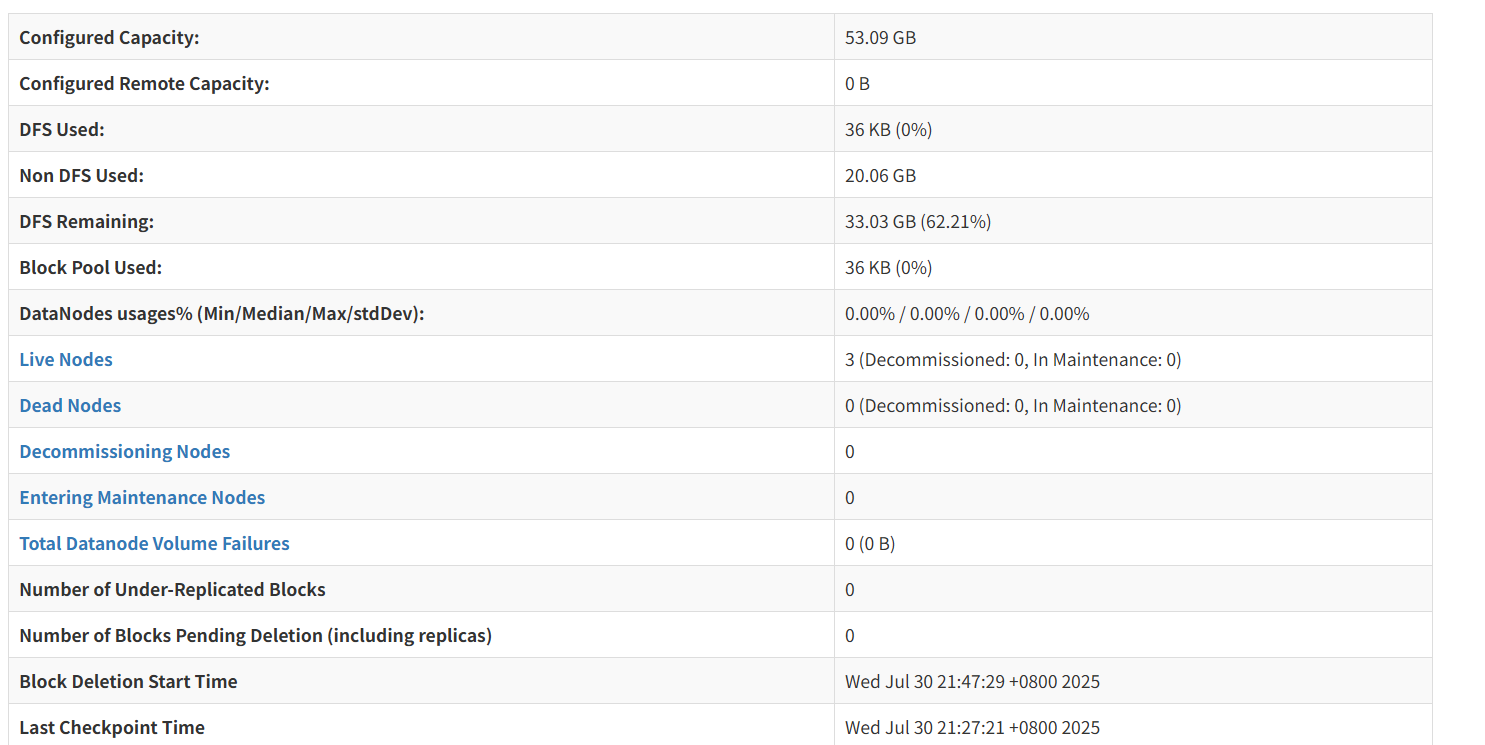
Task: Click the DFS Used label
Action: 62,130
